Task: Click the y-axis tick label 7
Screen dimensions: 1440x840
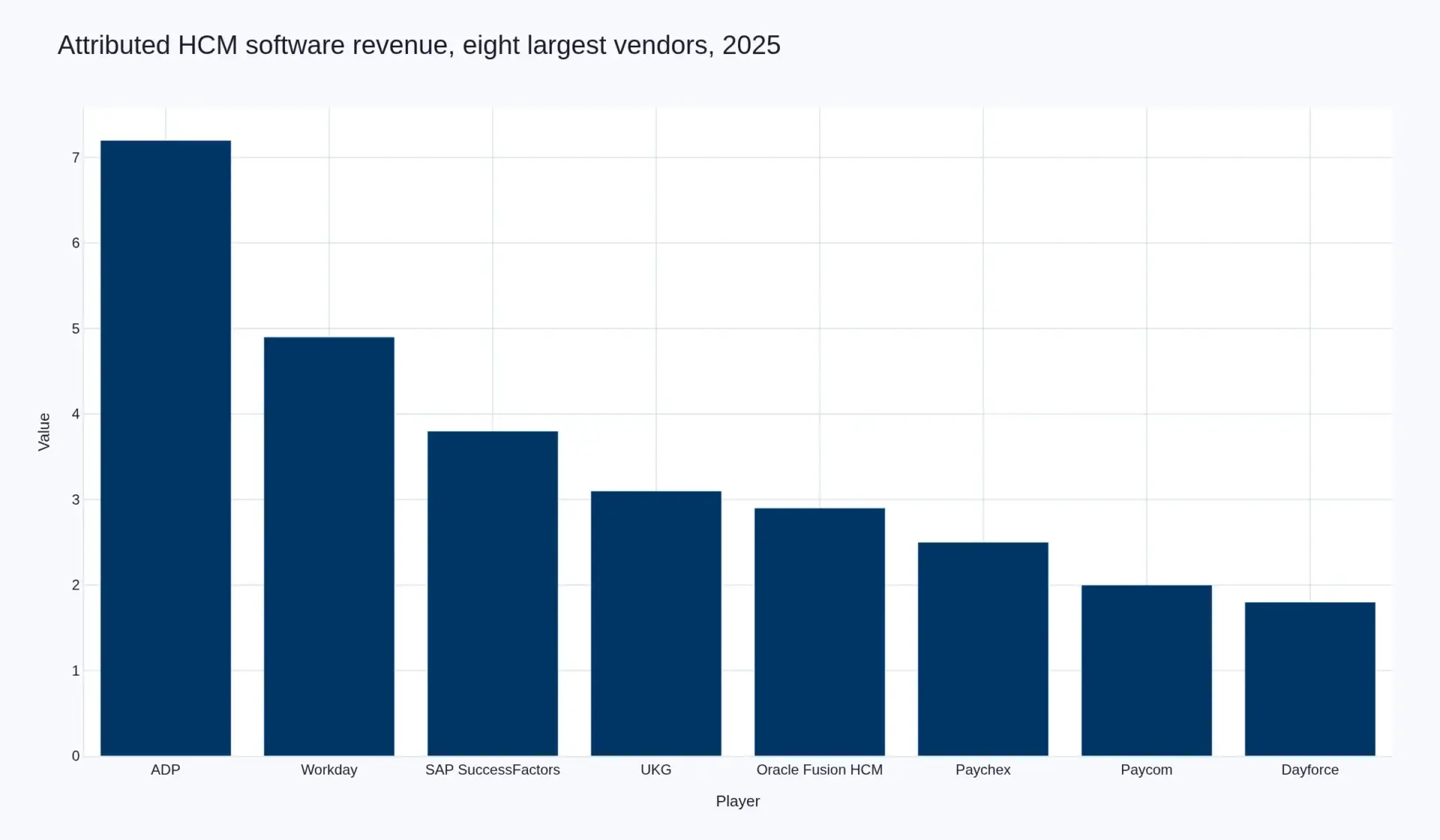Action: [76, 157]
